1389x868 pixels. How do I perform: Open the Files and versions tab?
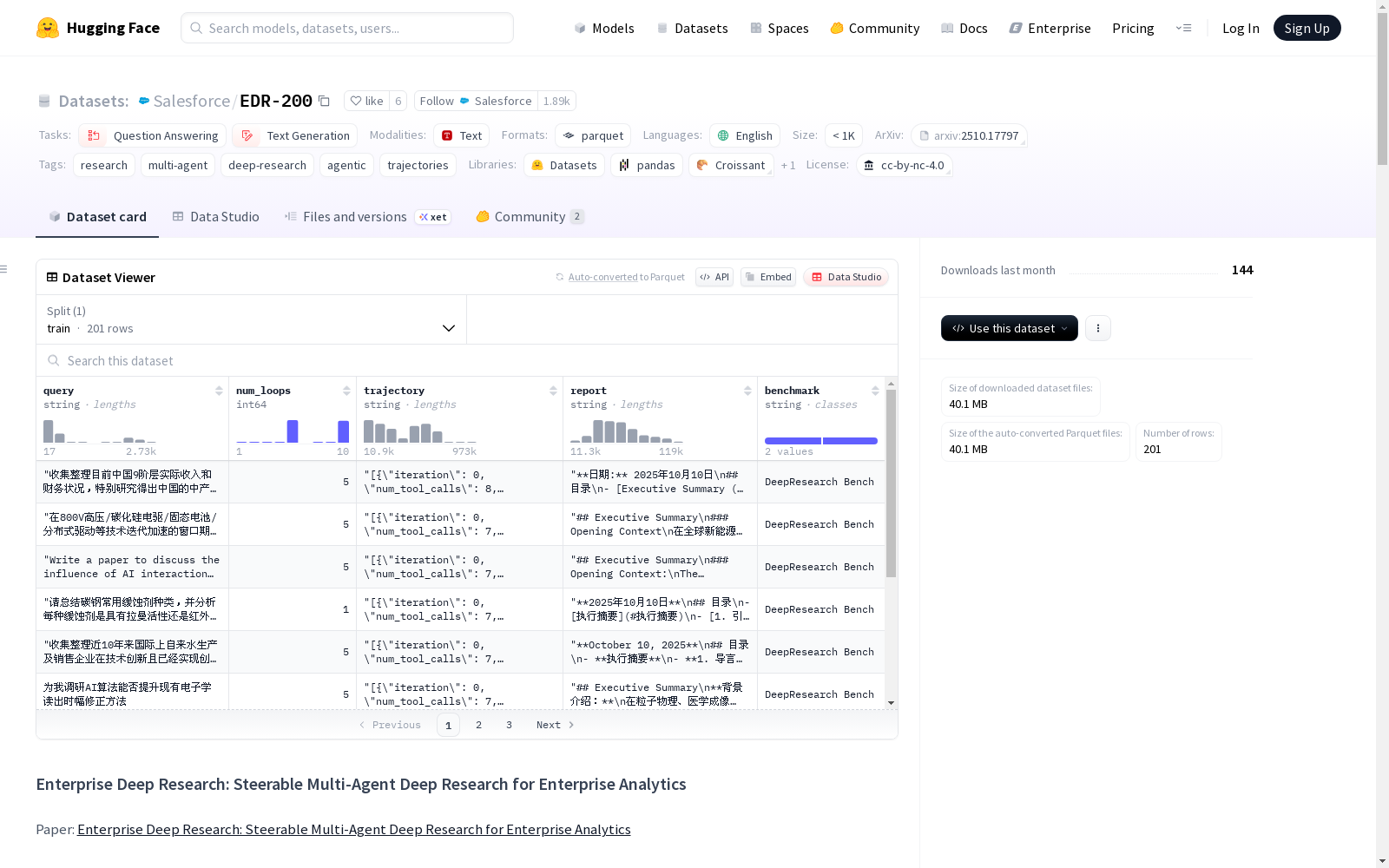[367, 217]
